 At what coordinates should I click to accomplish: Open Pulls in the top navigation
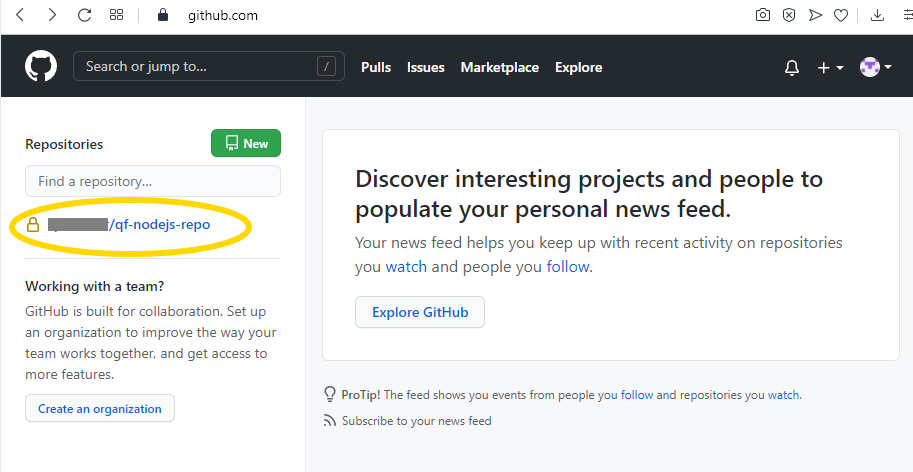click(x=376, y=67)
